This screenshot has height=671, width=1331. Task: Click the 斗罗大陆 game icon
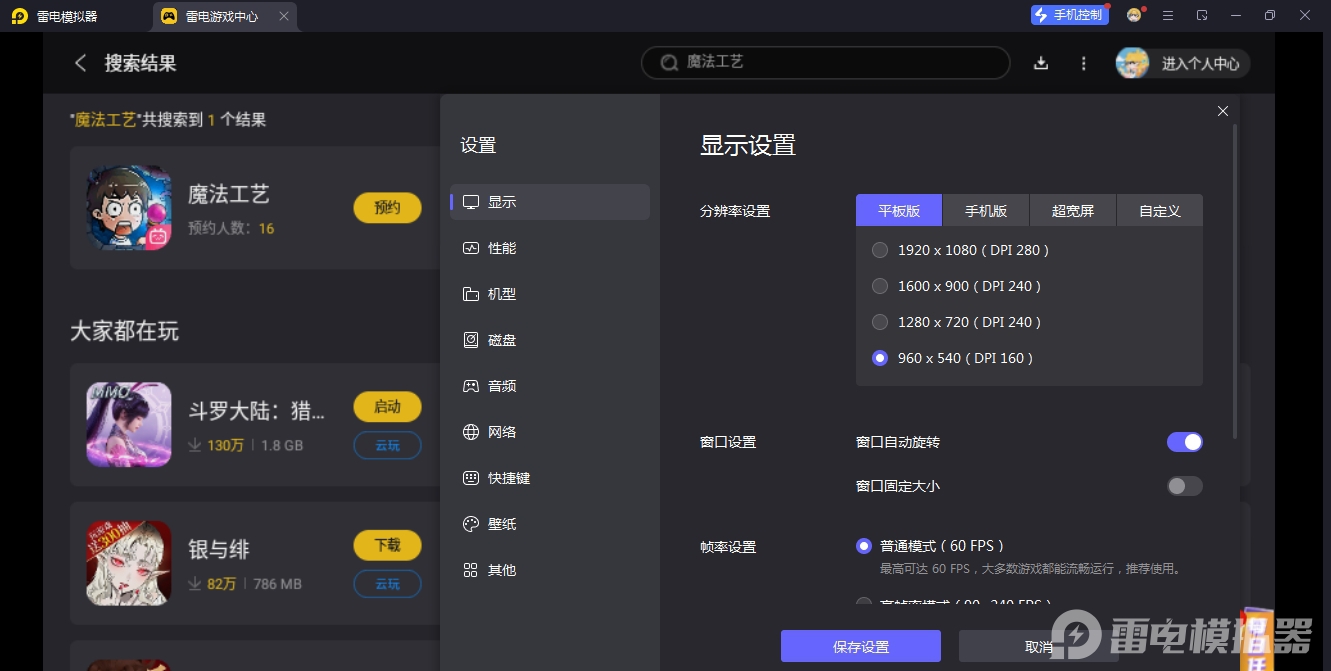pos(129,424)
